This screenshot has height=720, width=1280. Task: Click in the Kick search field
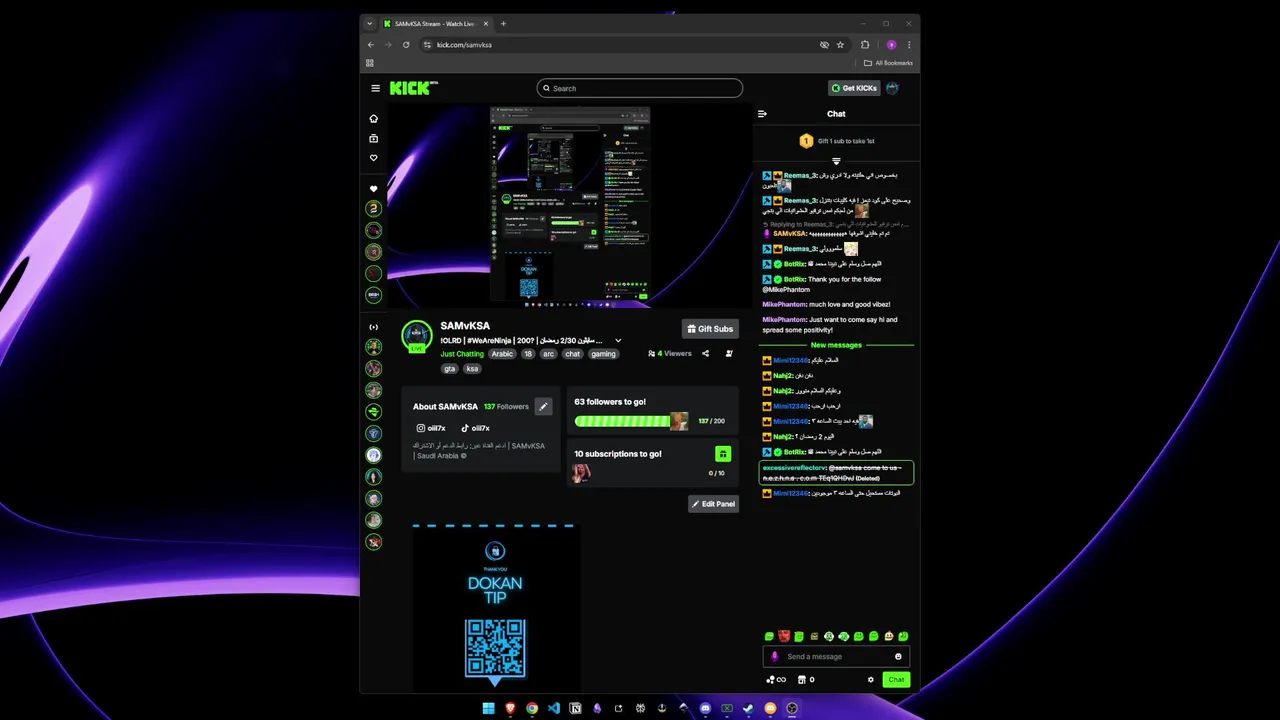640,88
